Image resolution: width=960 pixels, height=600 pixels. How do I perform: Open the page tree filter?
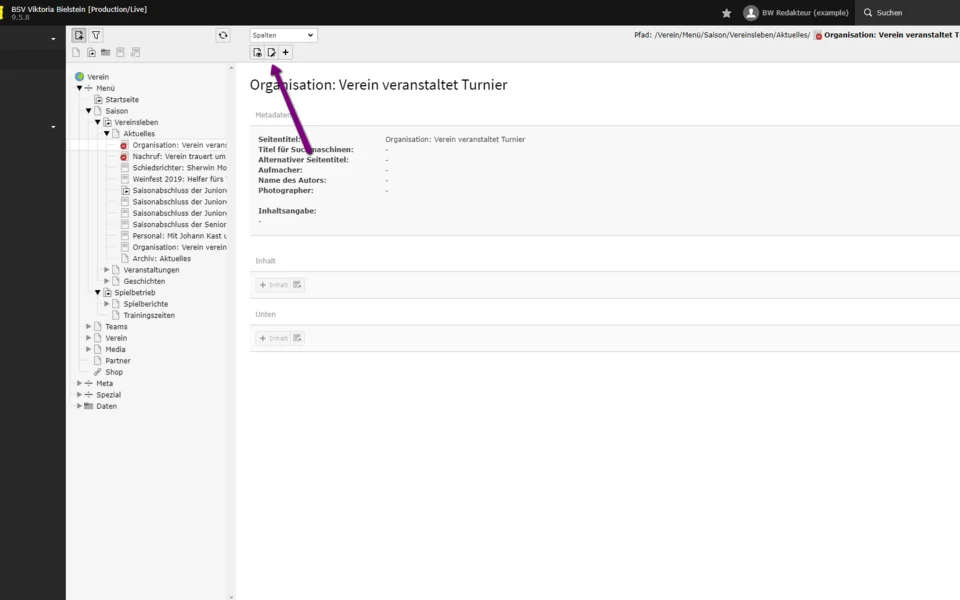coord(96,35)
